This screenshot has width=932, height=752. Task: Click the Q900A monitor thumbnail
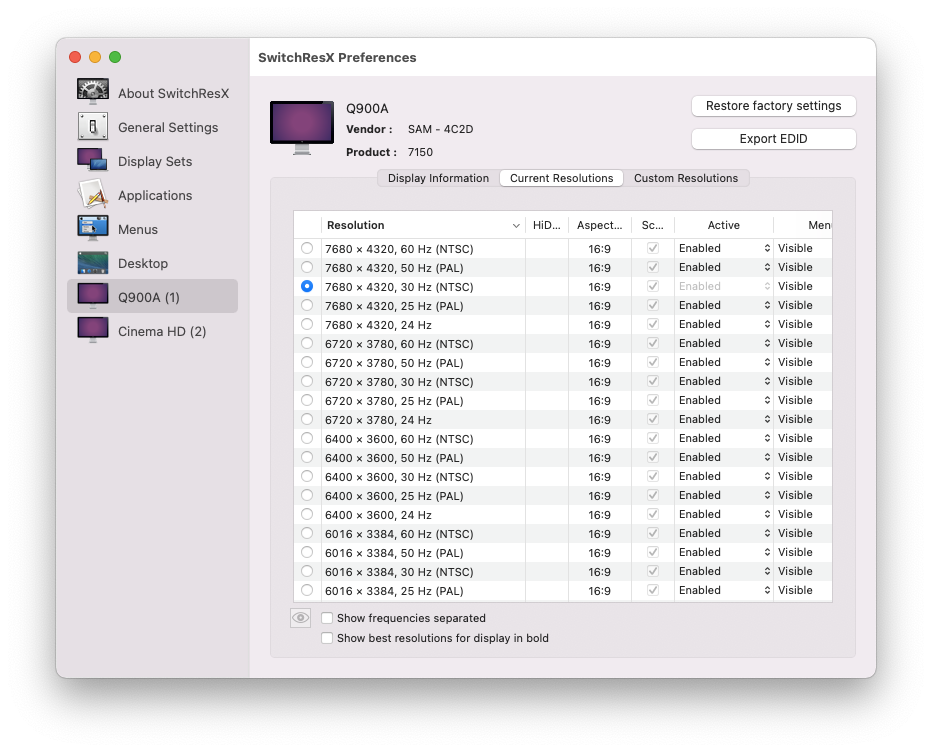pos(302,128)
